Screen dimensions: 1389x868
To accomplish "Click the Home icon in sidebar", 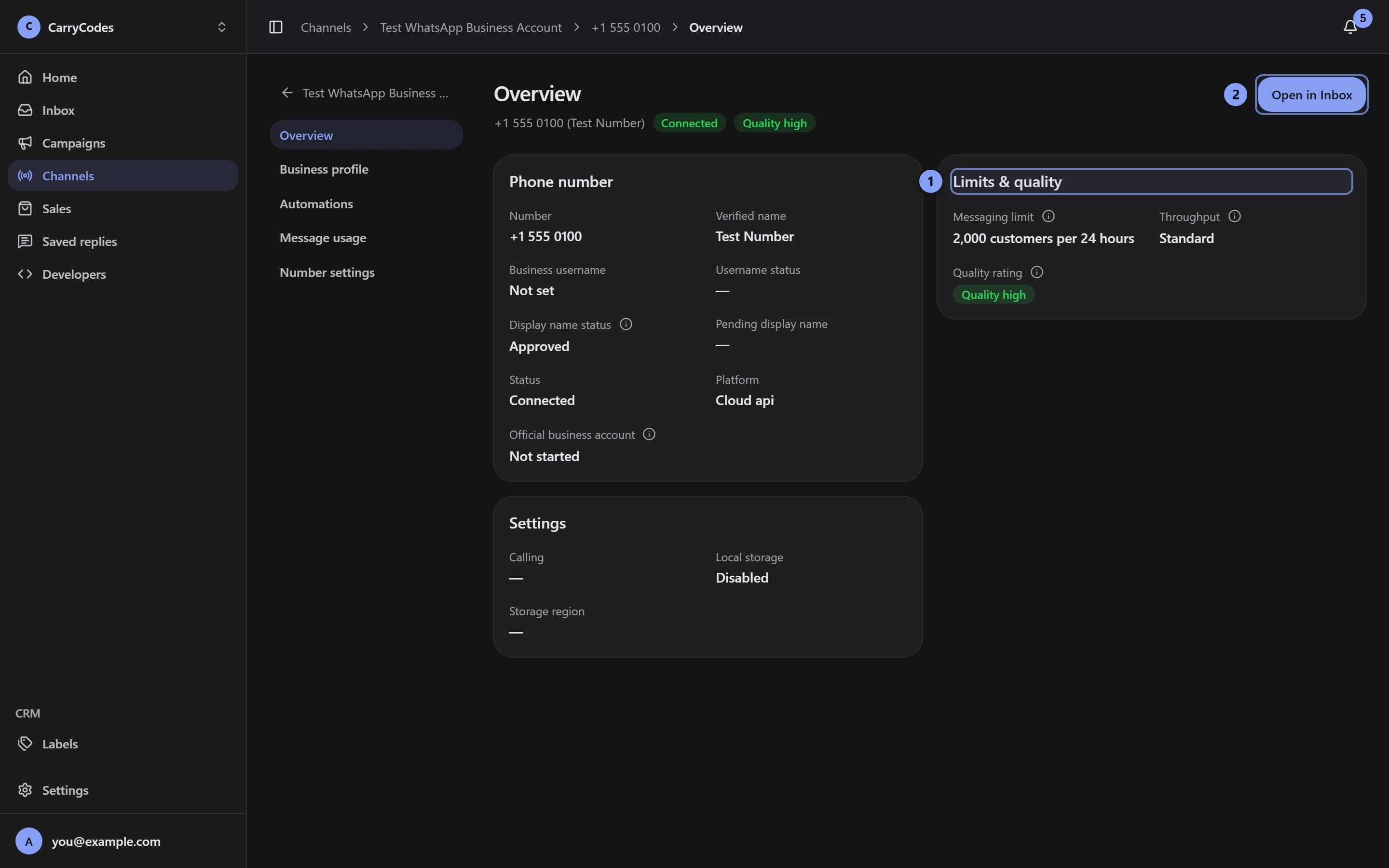I will click(25, 77).
